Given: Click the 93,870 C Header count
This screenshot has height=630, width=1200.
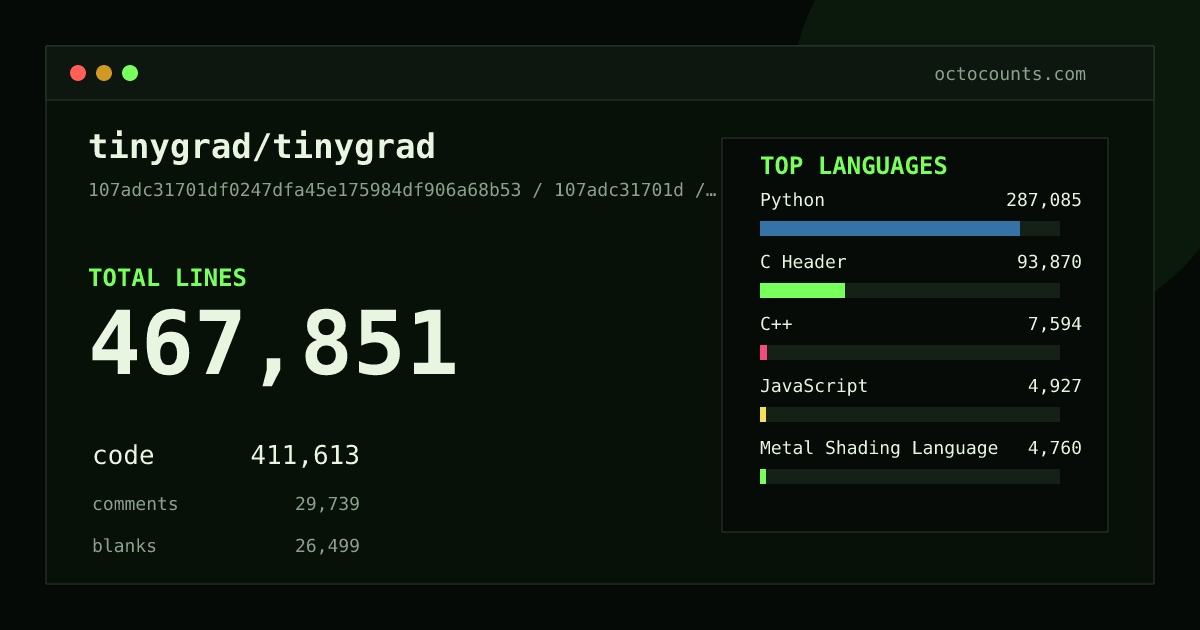Looking at the screenshot, I should coord(1049,262).
